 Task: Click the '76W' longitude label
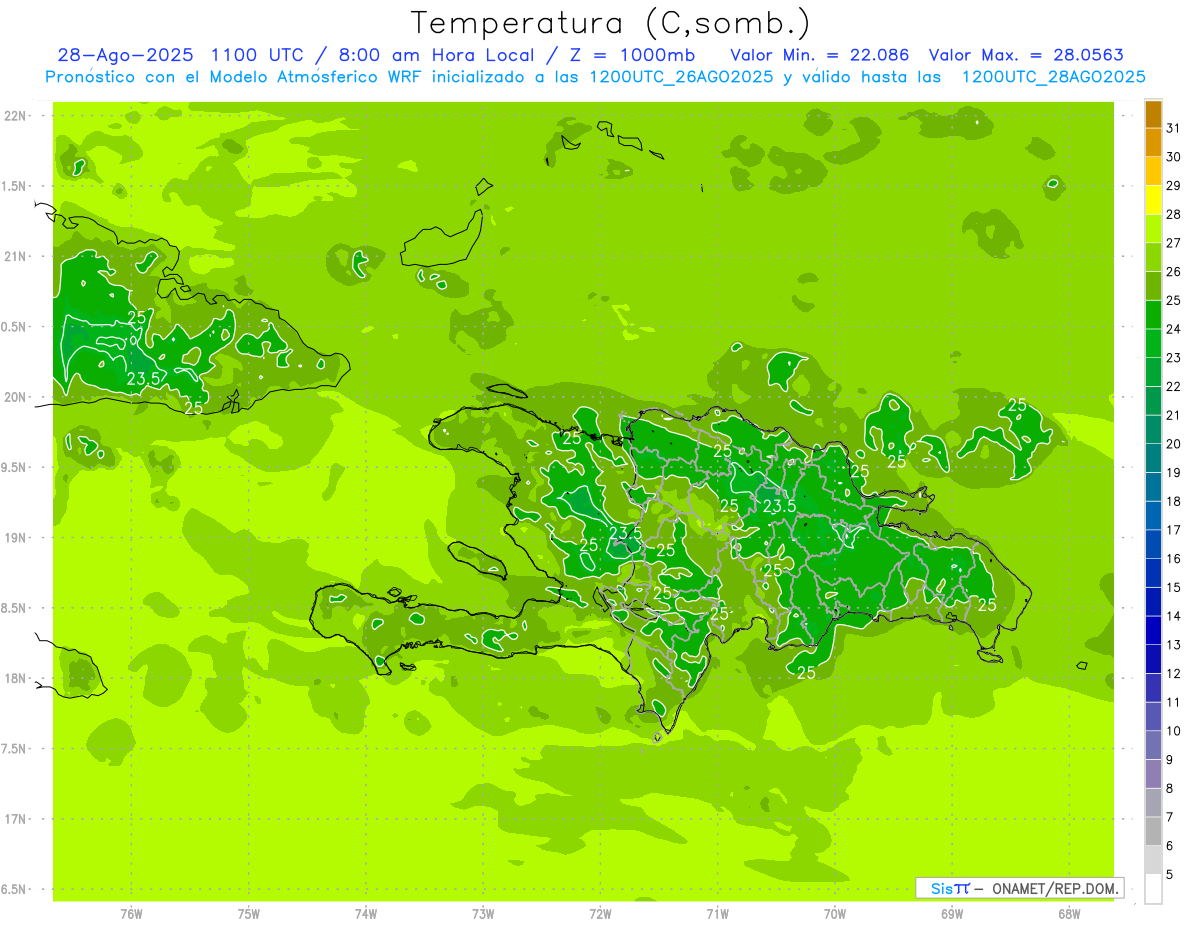click(131, 914)
